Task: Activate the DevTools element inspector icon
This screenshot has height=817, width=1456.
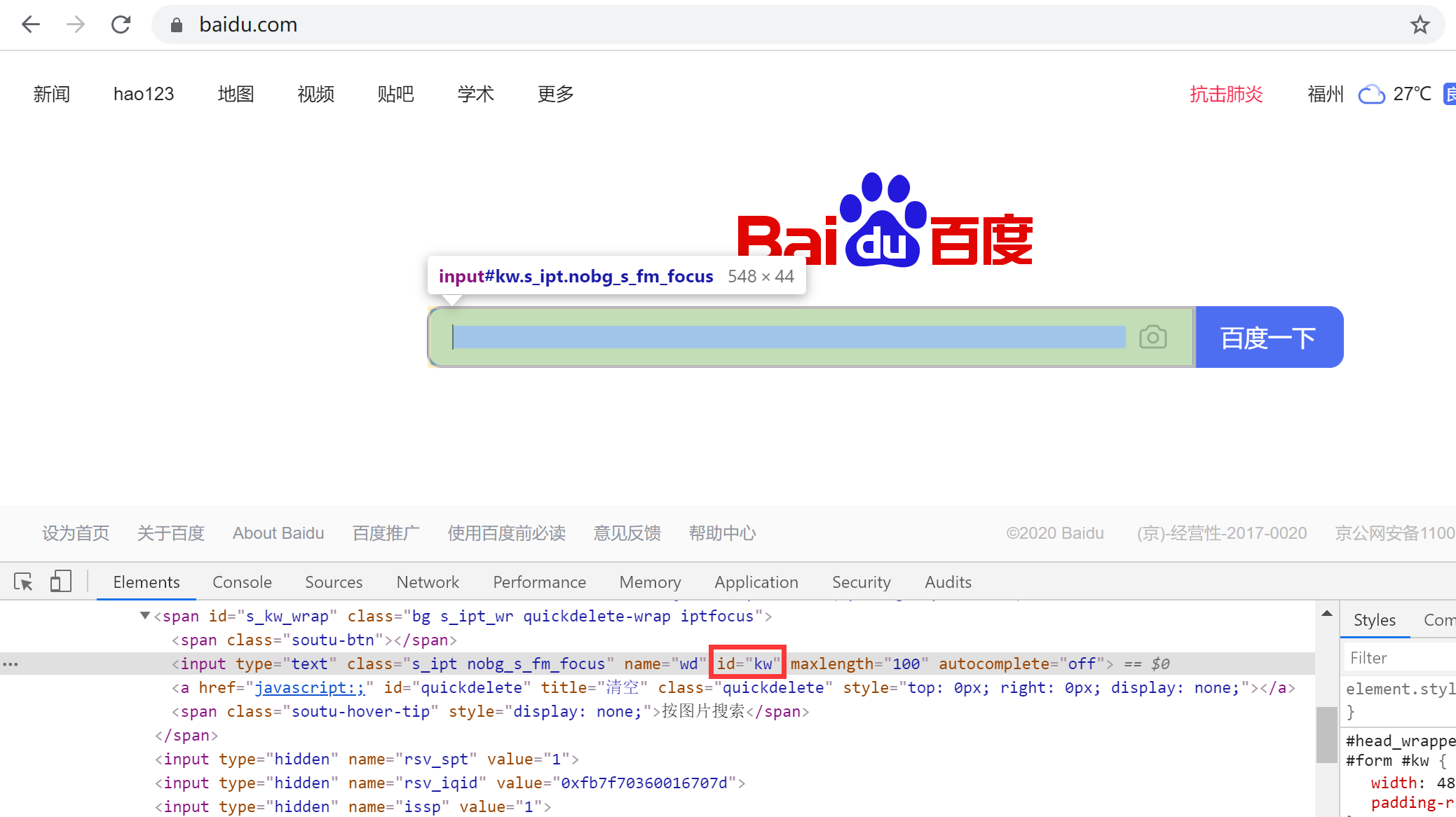Action: tap(23, 582)
